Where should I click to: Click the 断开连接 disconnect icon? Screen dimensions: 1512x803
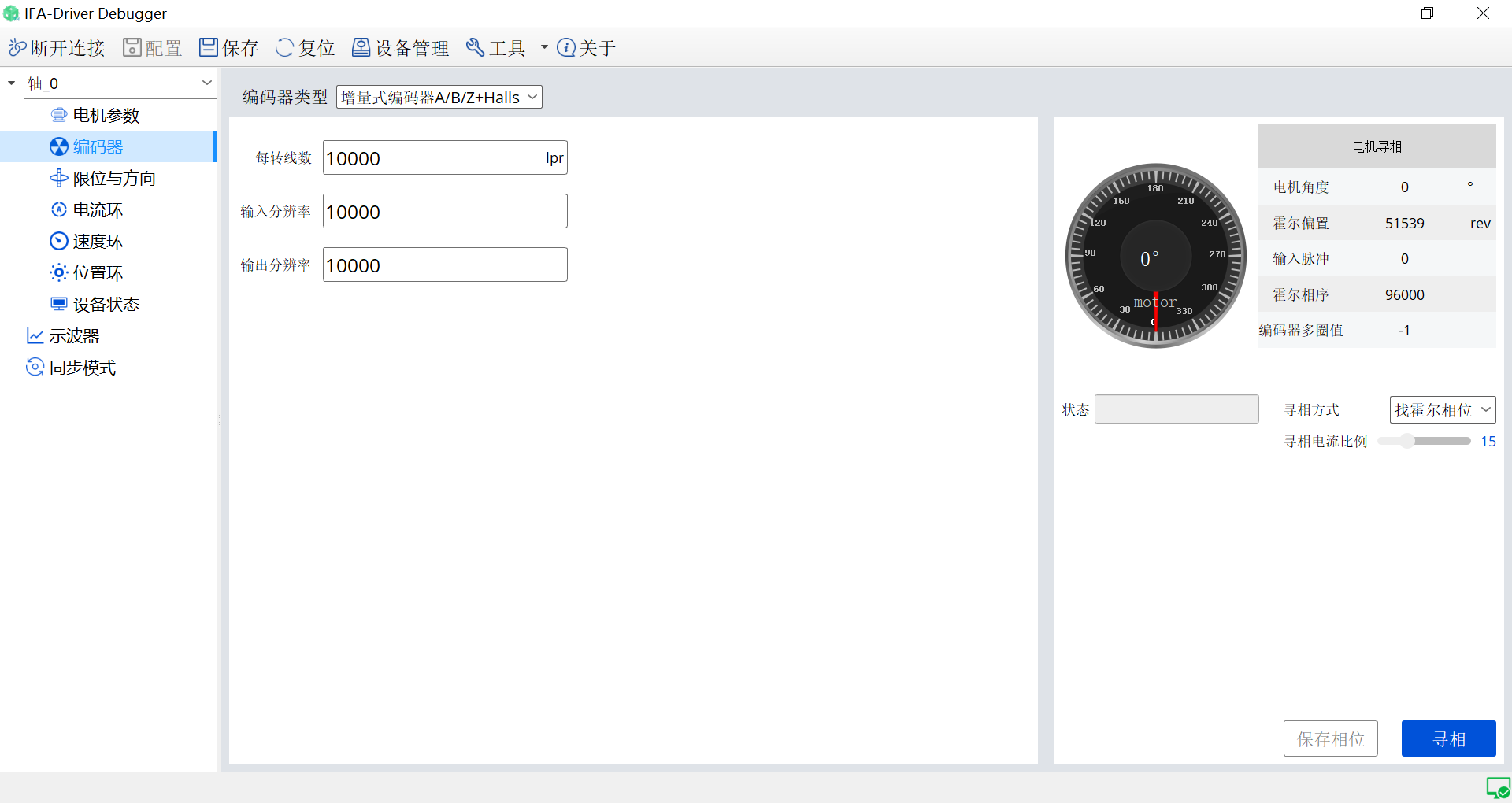tap(17, 48)
